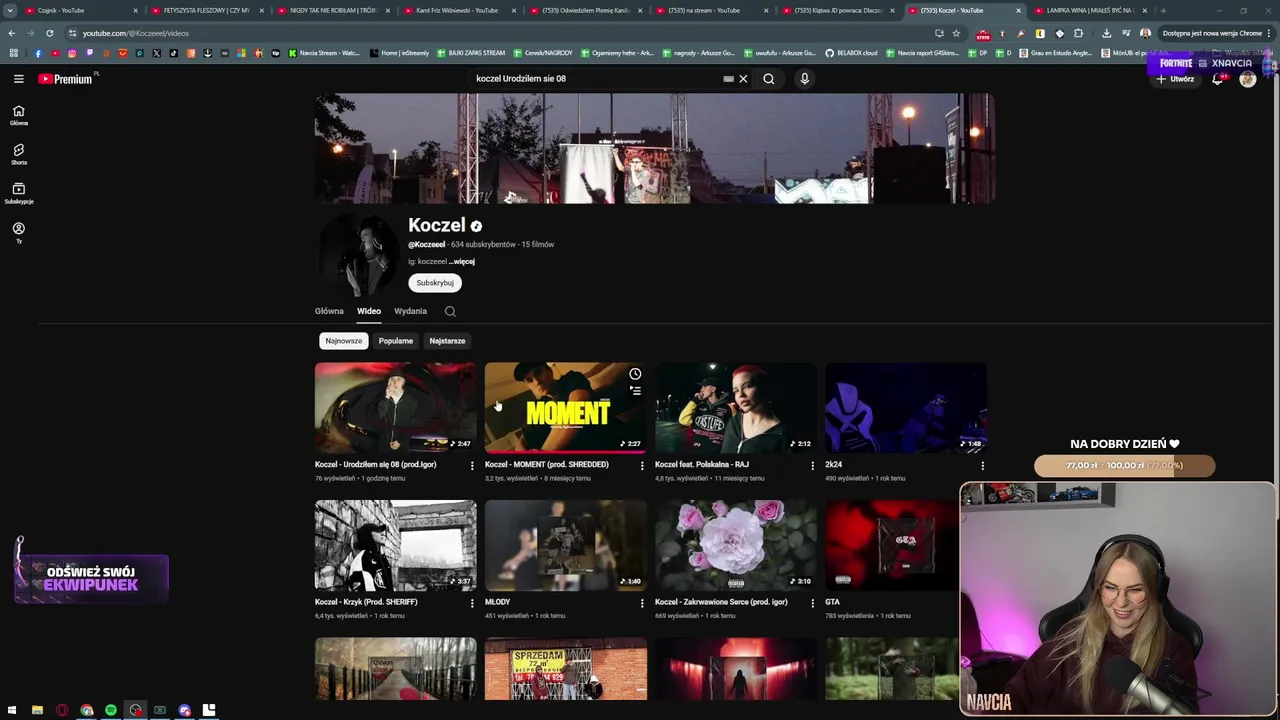
Task: Open the MŁODY video thumbnail
Action: 566,545
